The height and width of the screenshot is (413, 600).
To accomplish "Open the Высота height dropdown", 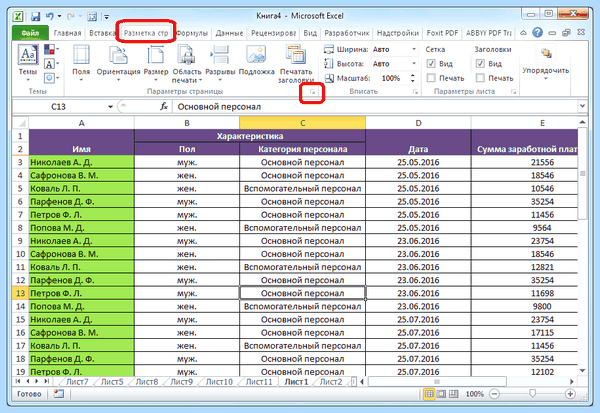I will [x=414, y=64].
